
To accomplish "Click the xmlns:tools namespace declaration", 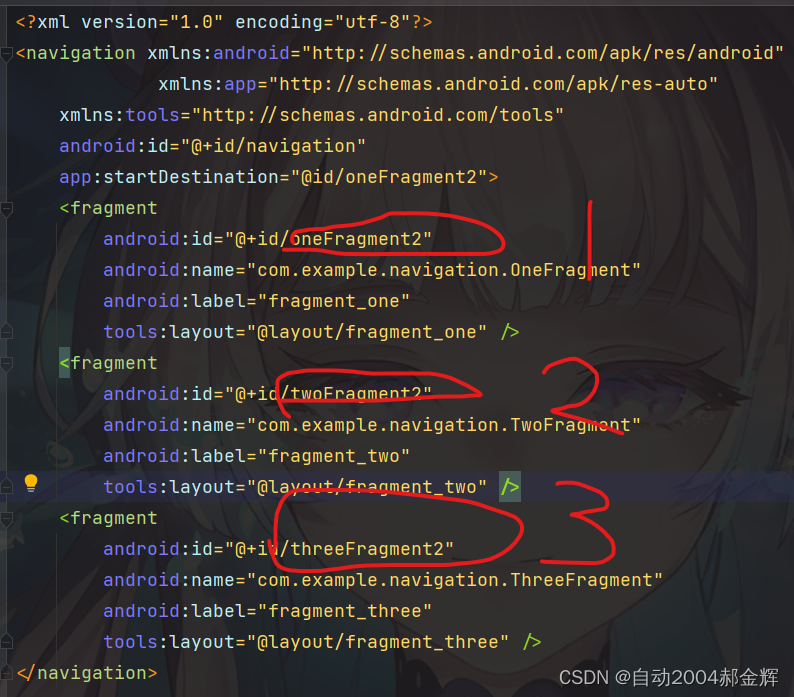I will (x=311, y=115).
